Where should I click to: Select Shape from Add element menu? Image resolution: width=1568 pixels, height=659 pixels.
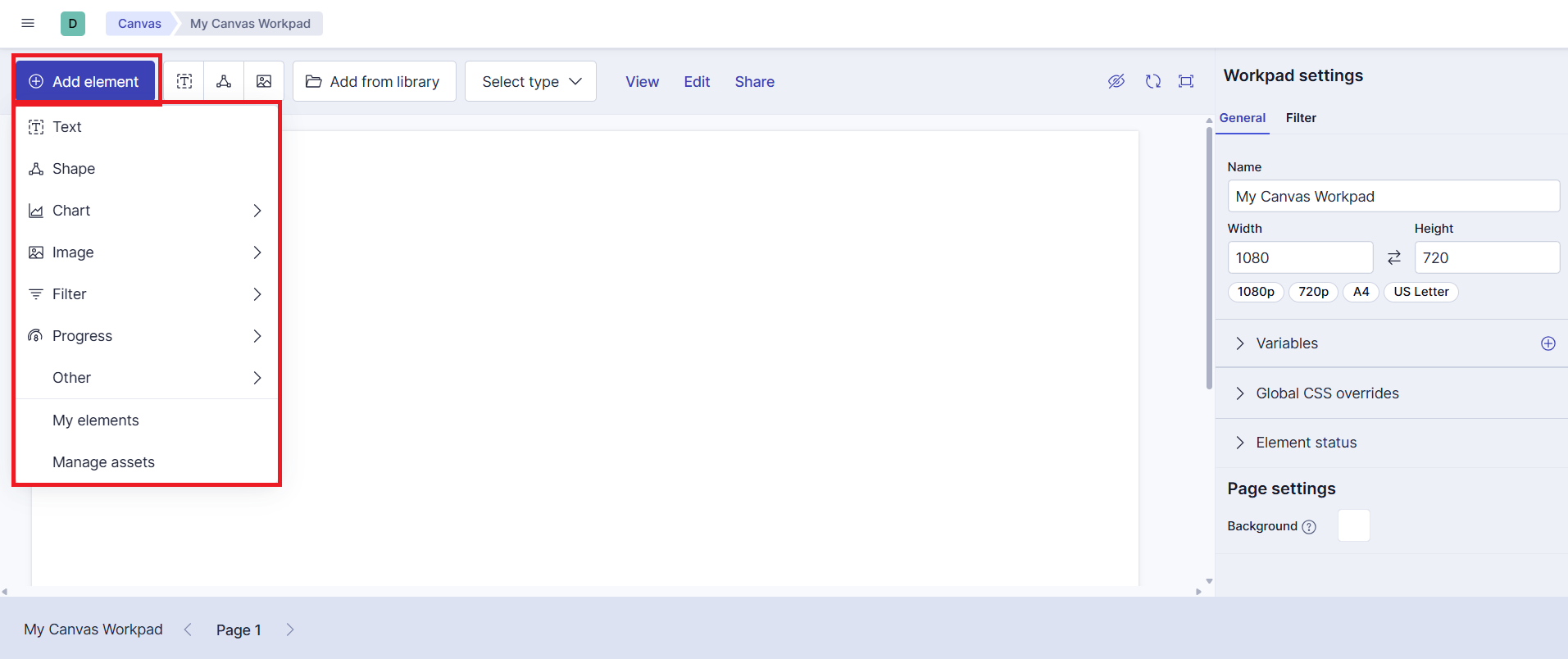coord(148,169)
